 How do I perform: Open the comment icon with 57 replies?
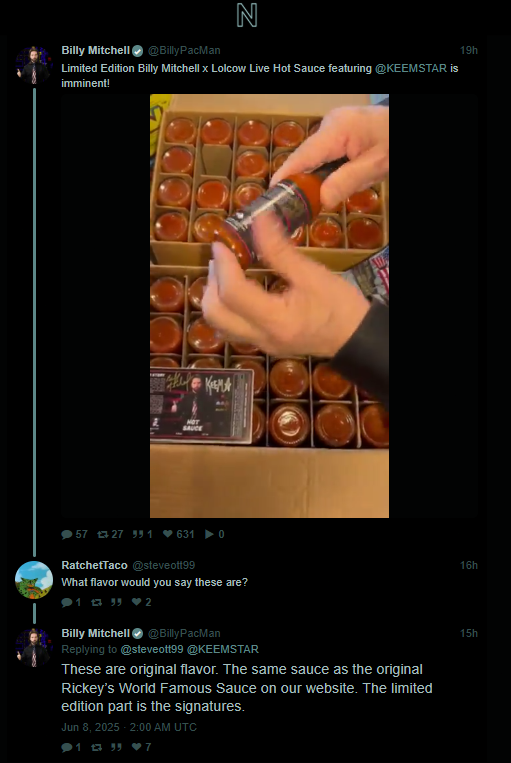click(67, 534)
